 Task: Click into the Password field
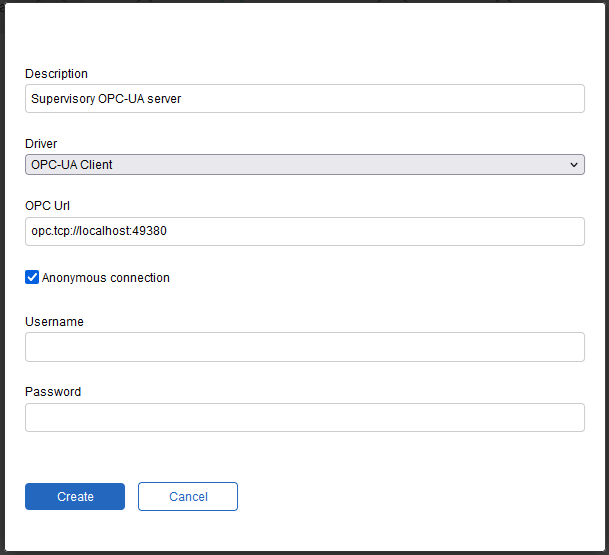pos(304,417)
